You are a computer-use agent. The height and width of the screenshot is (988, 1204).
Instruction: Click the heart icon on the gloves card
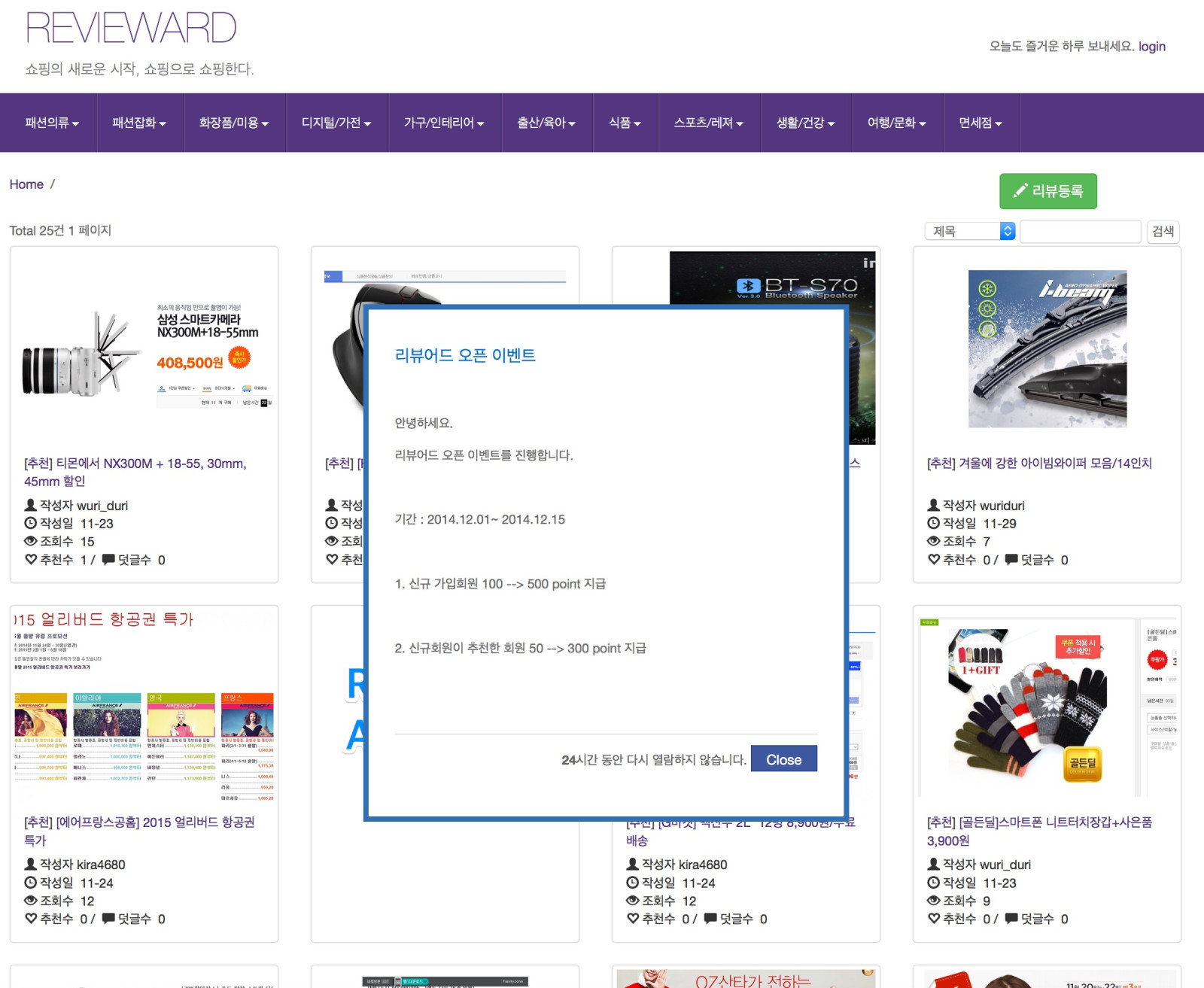tap(934, 918)
